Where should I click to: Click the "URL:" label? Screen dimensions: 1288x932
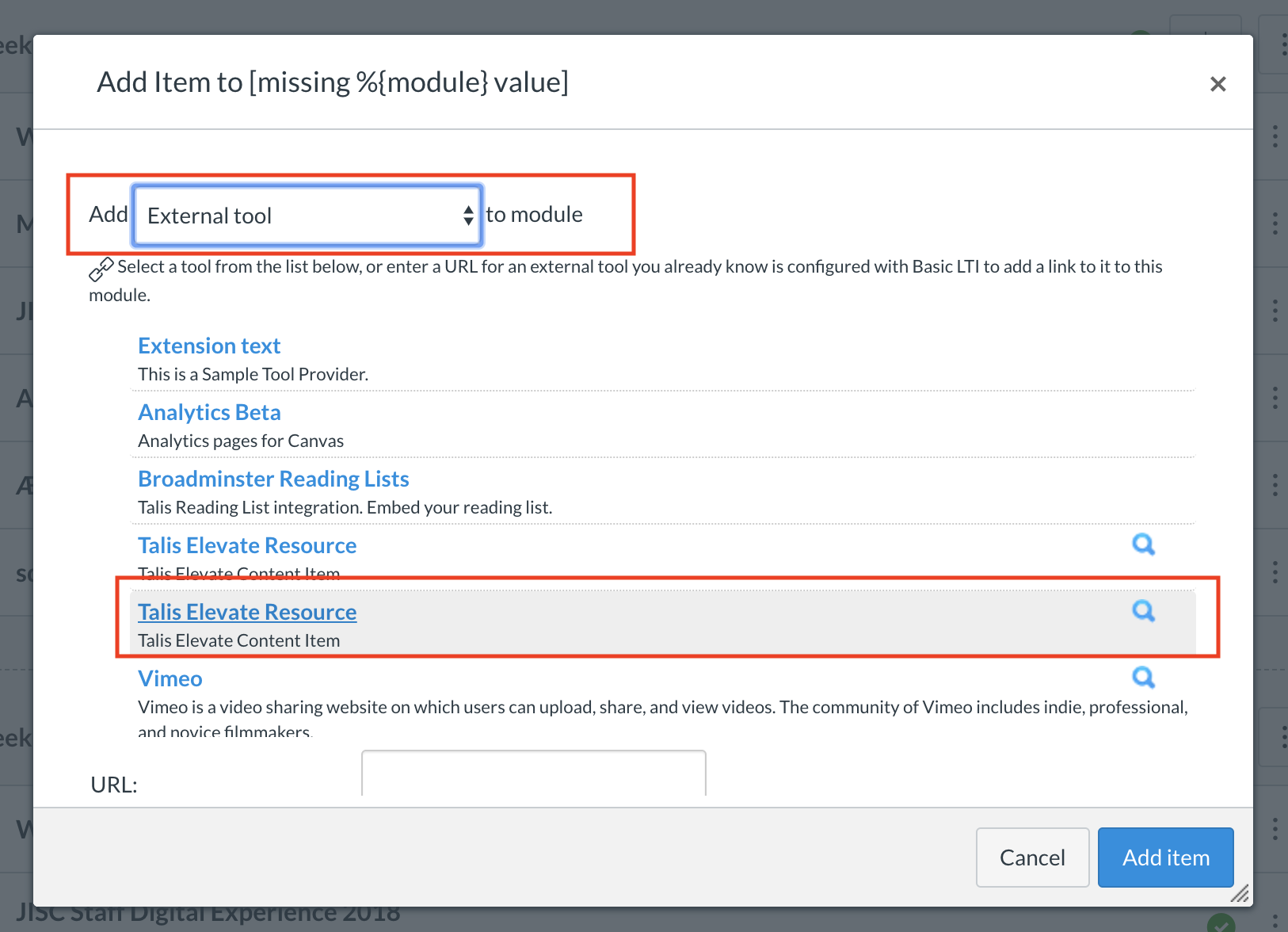click(114, 785)
